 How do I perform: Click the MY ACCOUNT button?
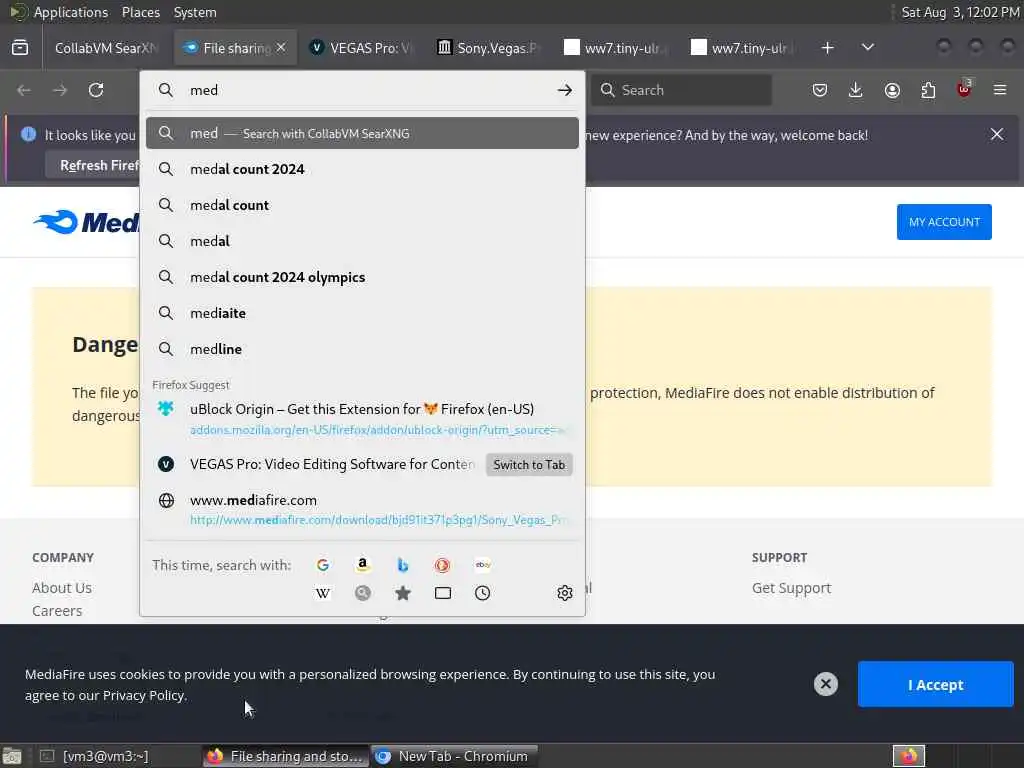(944, 222)
